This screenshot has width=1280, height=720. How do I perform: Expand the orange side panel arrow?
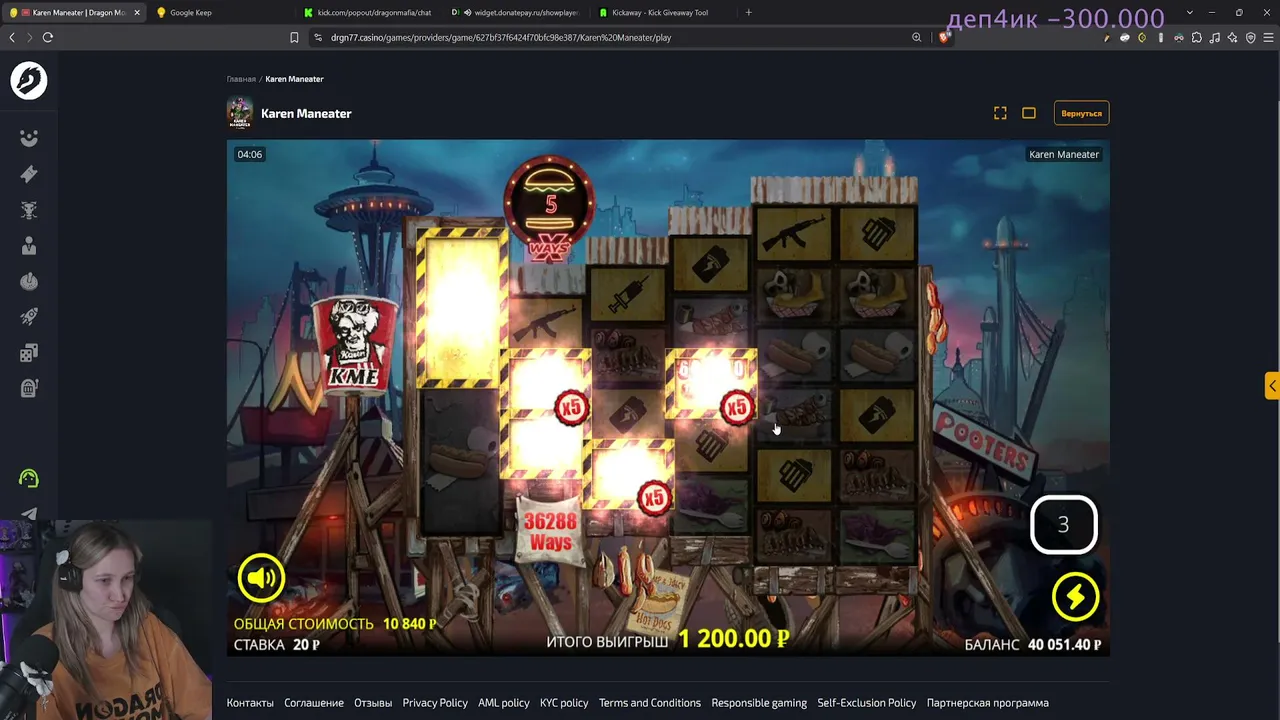[1272, 386]
